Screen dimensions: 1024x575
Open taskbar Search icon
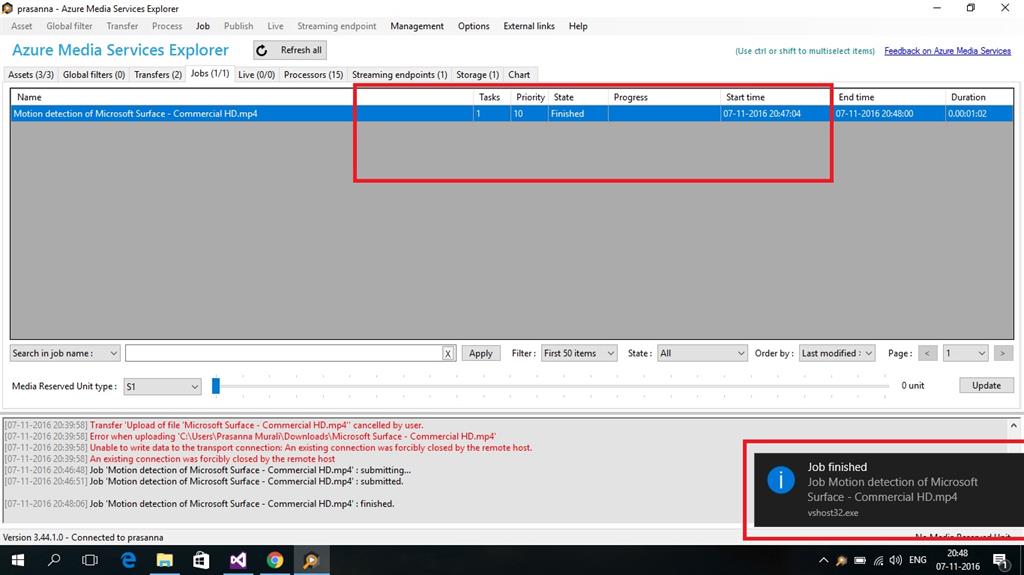54,560
